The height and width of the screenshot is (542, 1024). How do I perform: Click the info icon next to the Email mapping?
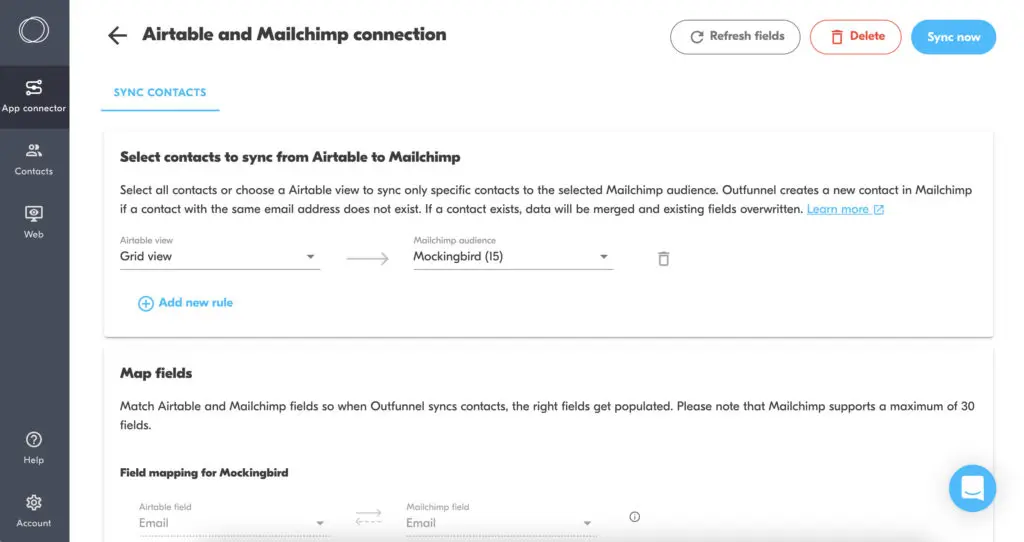click(x=634, y=517)
